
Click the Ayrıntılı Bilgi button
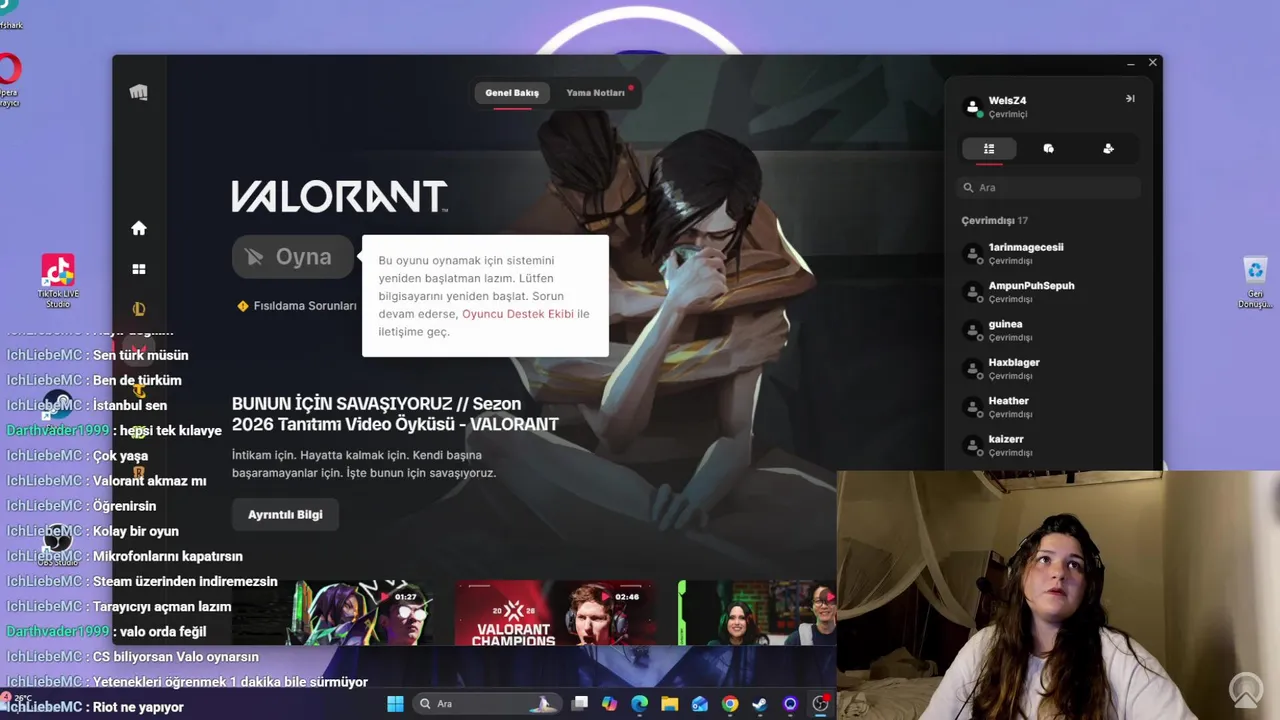[x=285, y=514]
